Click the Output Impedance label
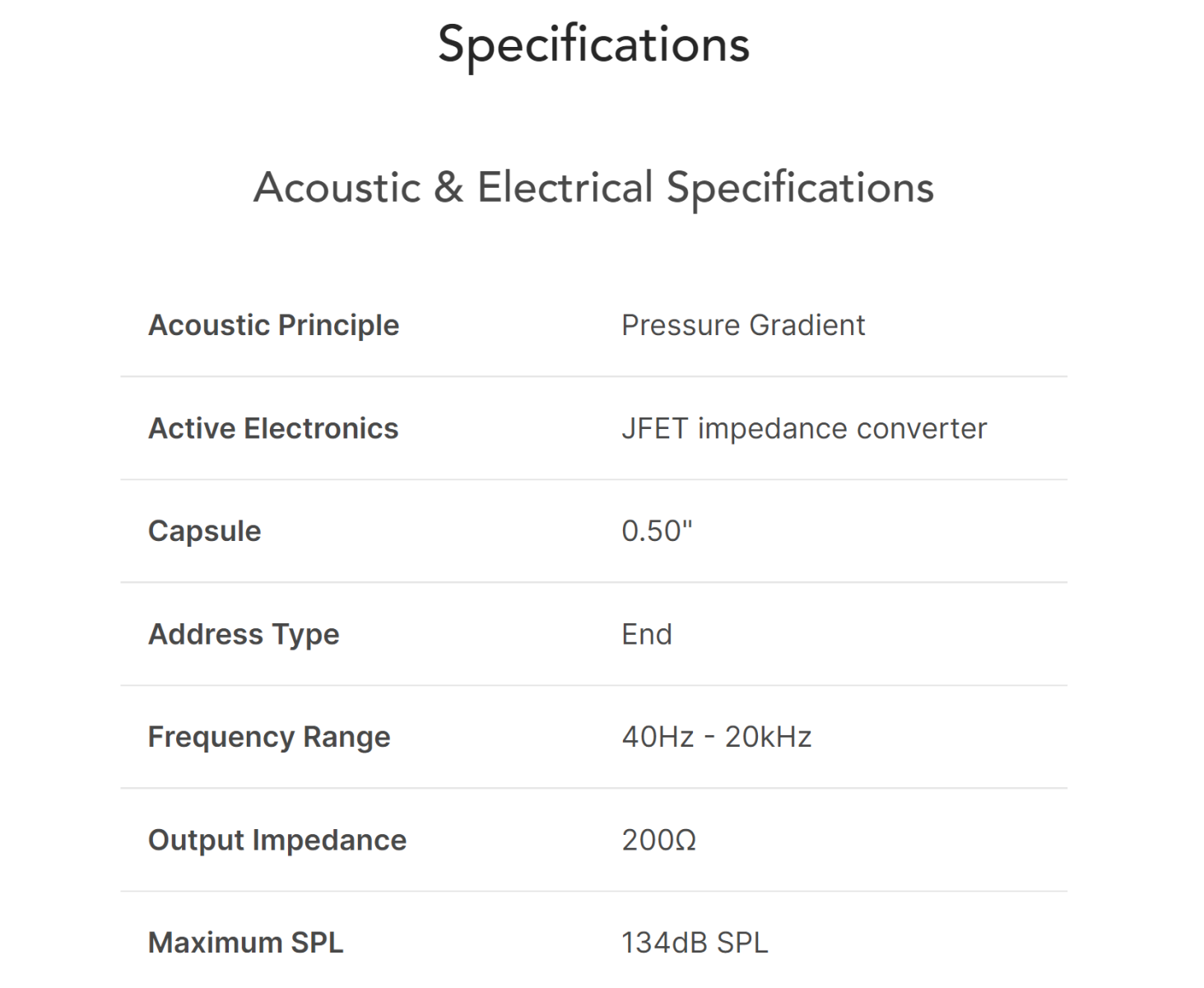This screenshot has height=988, width=1204. [x=277, y=840]
